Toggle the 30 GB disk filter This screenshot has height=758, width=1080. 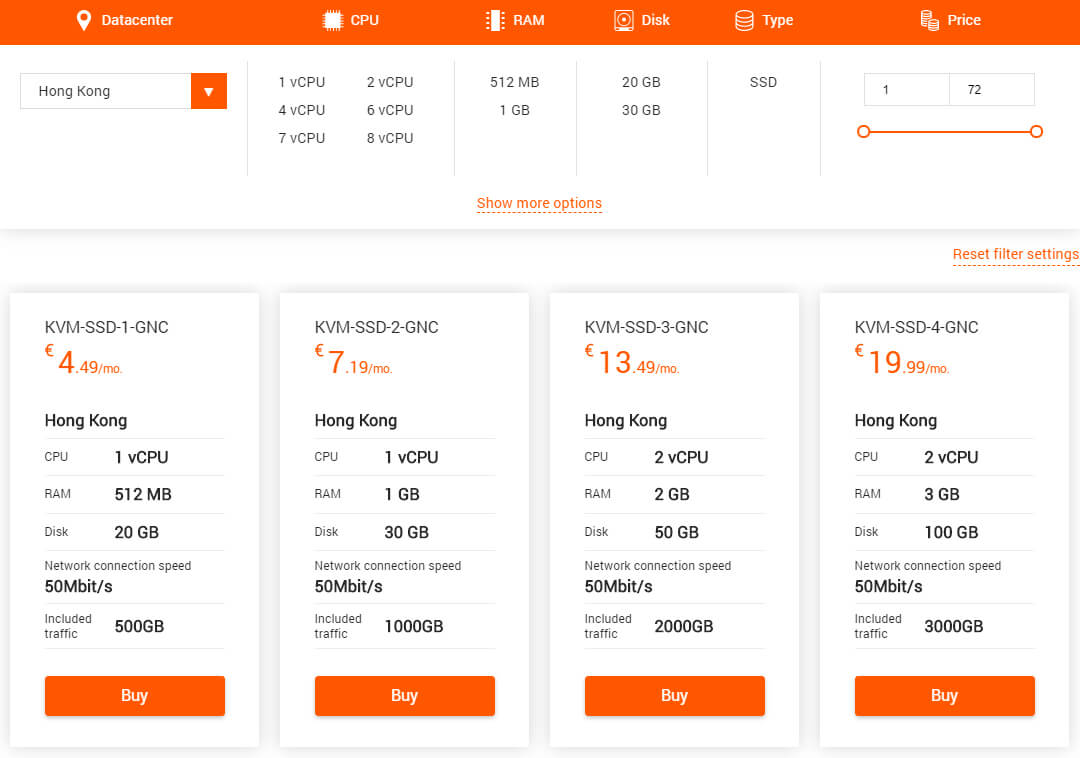[x=641, y=110]
